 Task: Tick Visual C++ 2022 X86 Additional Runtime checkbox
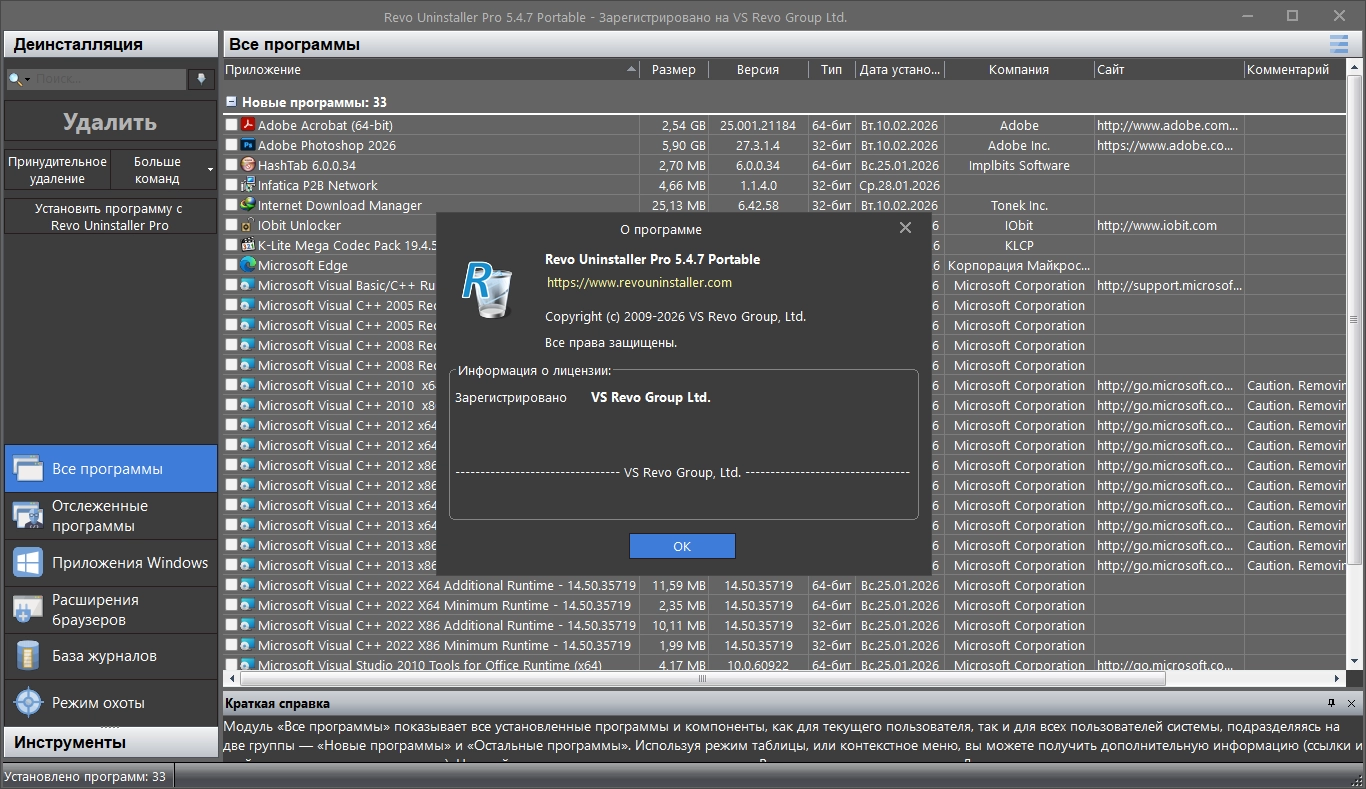tap(232, 625)
